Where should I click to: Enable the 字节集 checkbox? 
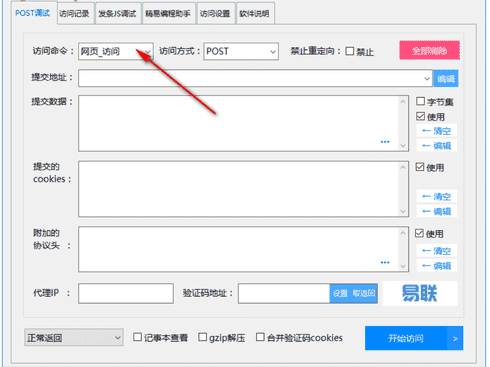420,101
